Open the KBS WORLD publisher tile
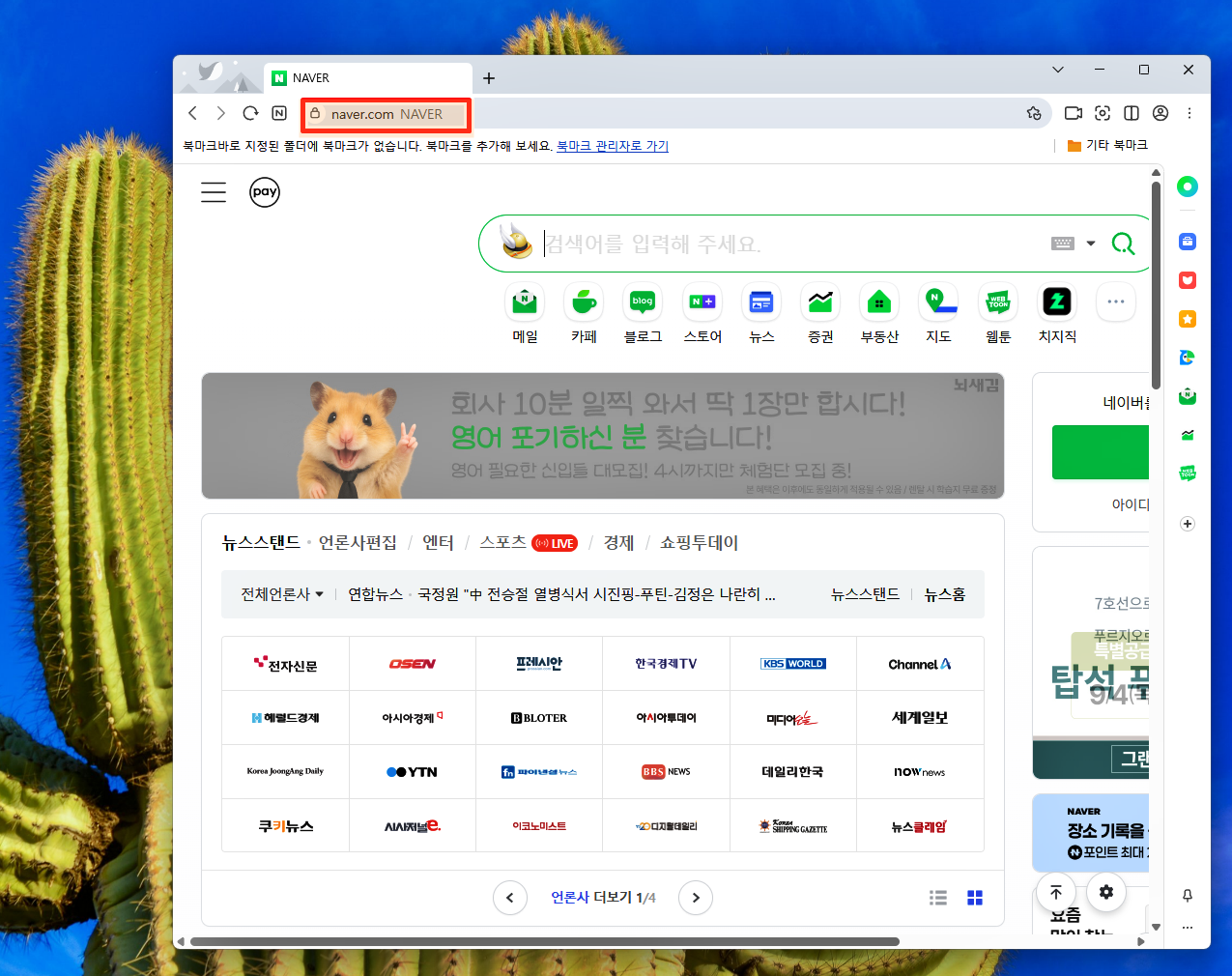The width and height of the screenshot is (1232, 976). [793, 664]
